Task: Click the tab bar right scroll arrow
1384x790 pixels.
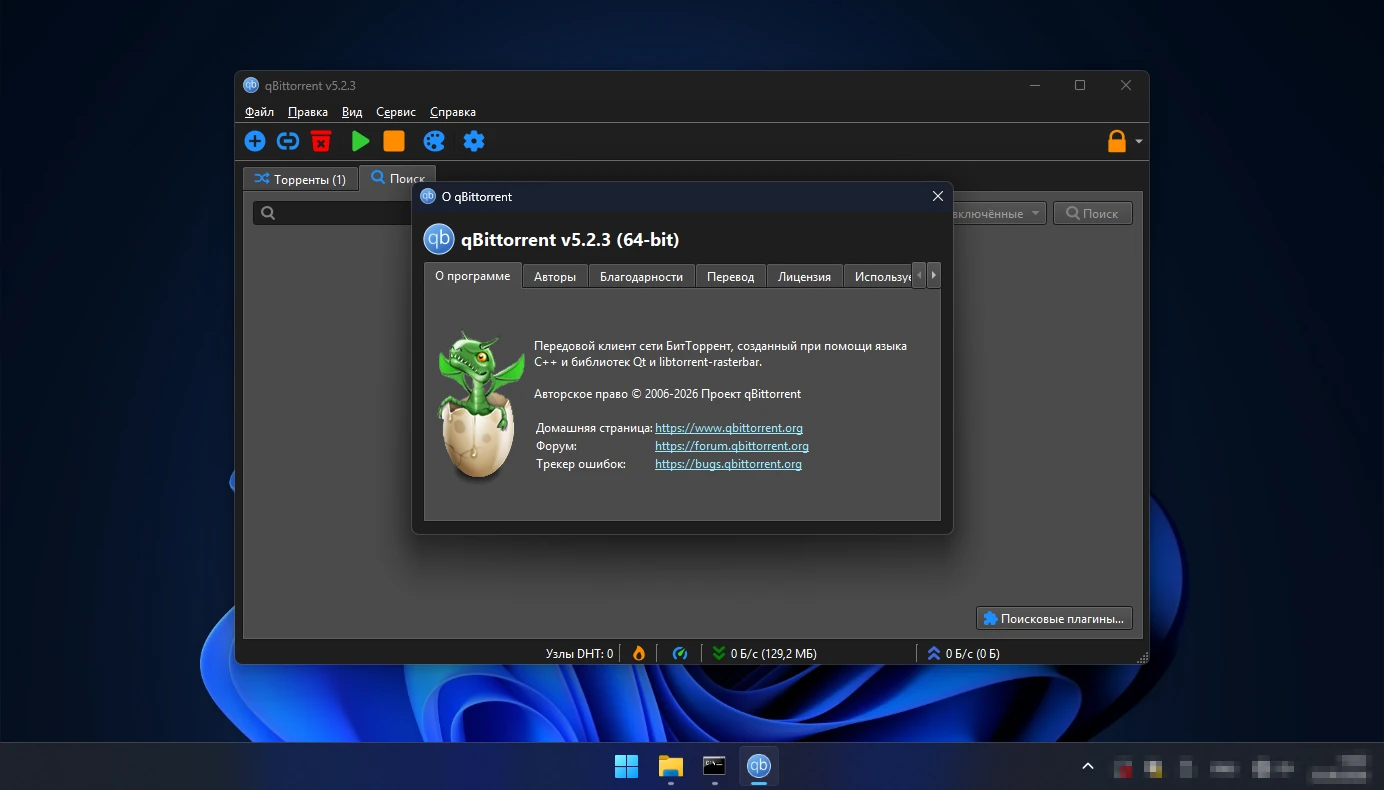Action: coord(934,275)
